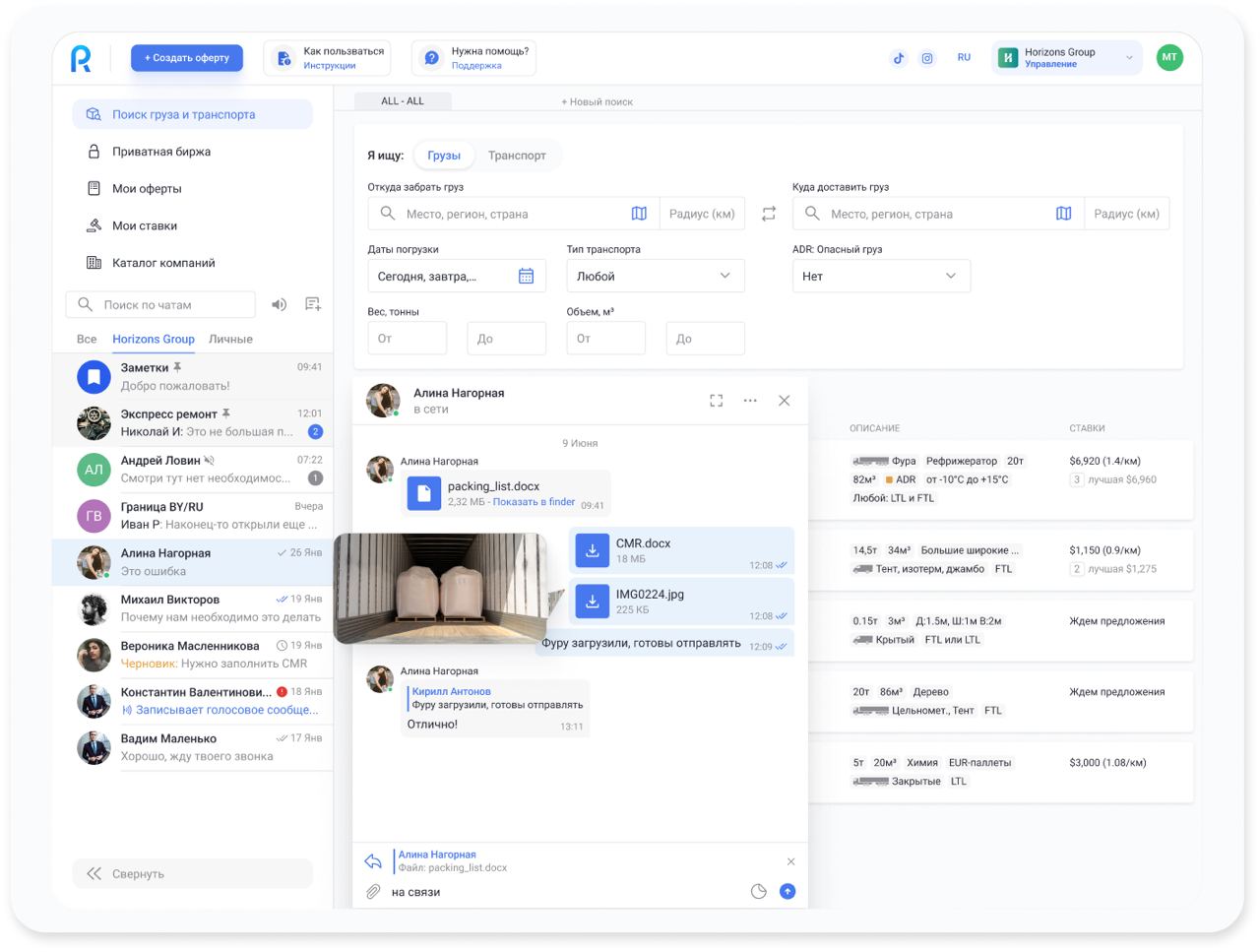Select Грузы search toggle
This screenshot has height=952, width=1260.
[444, 156]
